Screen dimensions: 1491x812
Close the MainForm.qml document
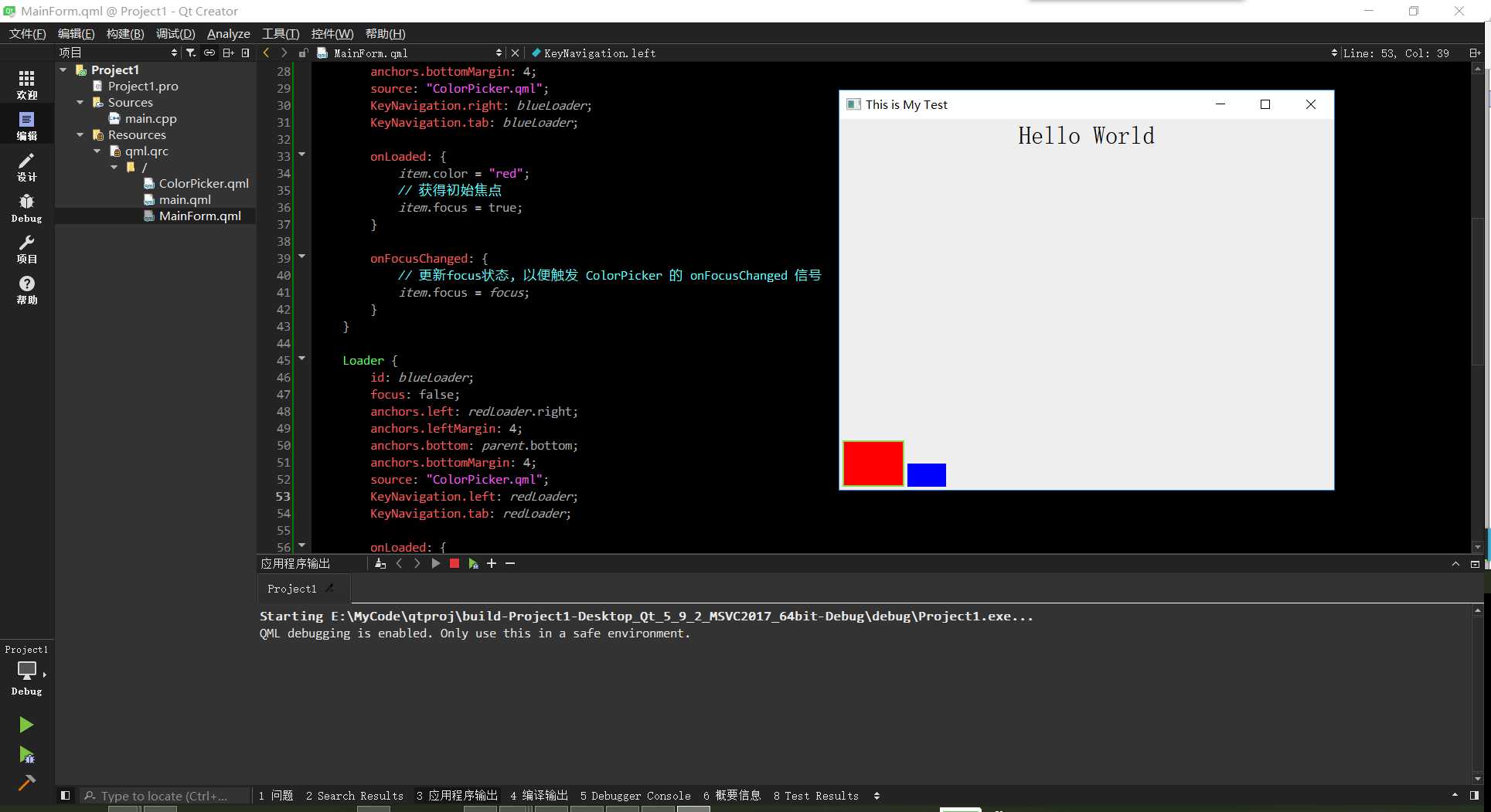pos(516,53)
